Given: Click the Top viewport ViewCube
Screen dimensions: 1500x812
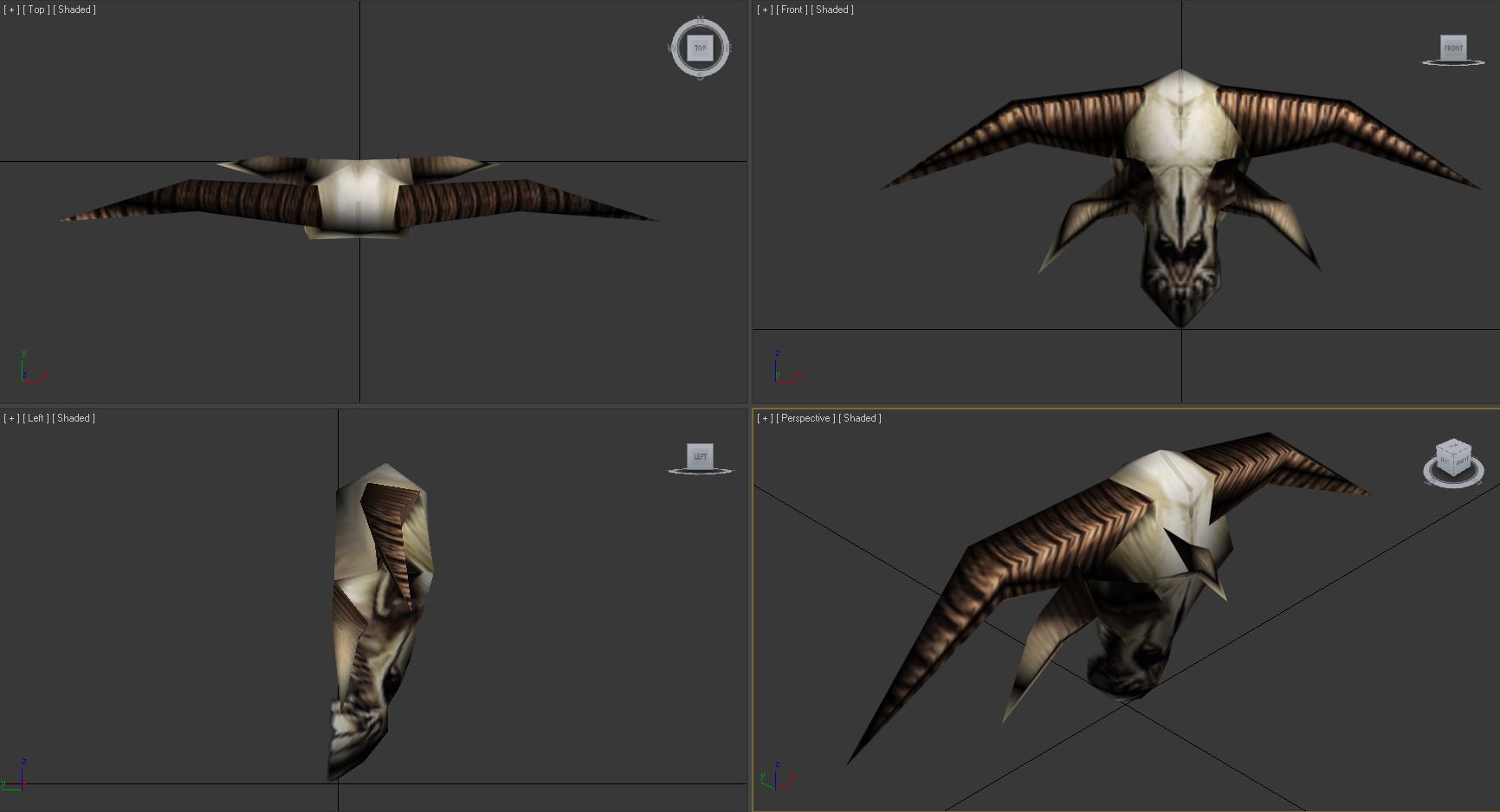Looking at the screenshot, I should [700, 48].
